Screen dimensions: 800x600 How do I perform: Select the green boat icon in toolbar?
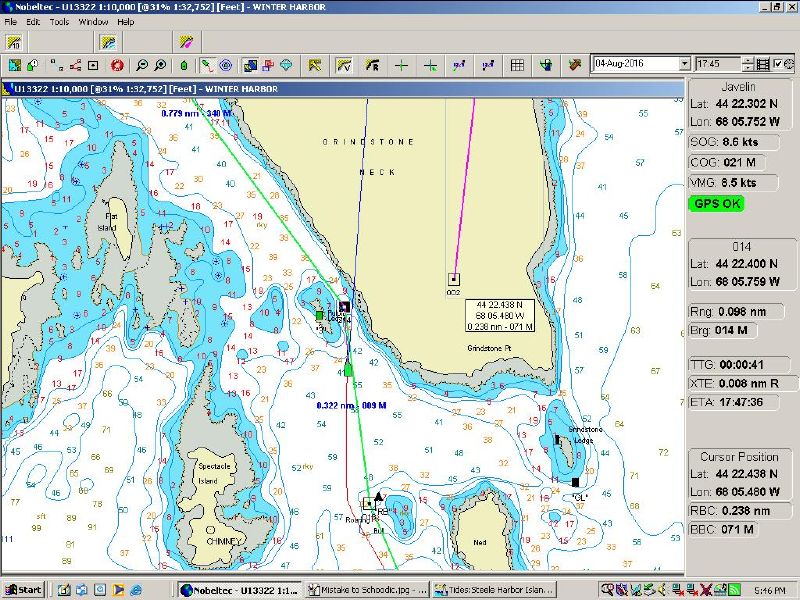[x=184, y=65]
